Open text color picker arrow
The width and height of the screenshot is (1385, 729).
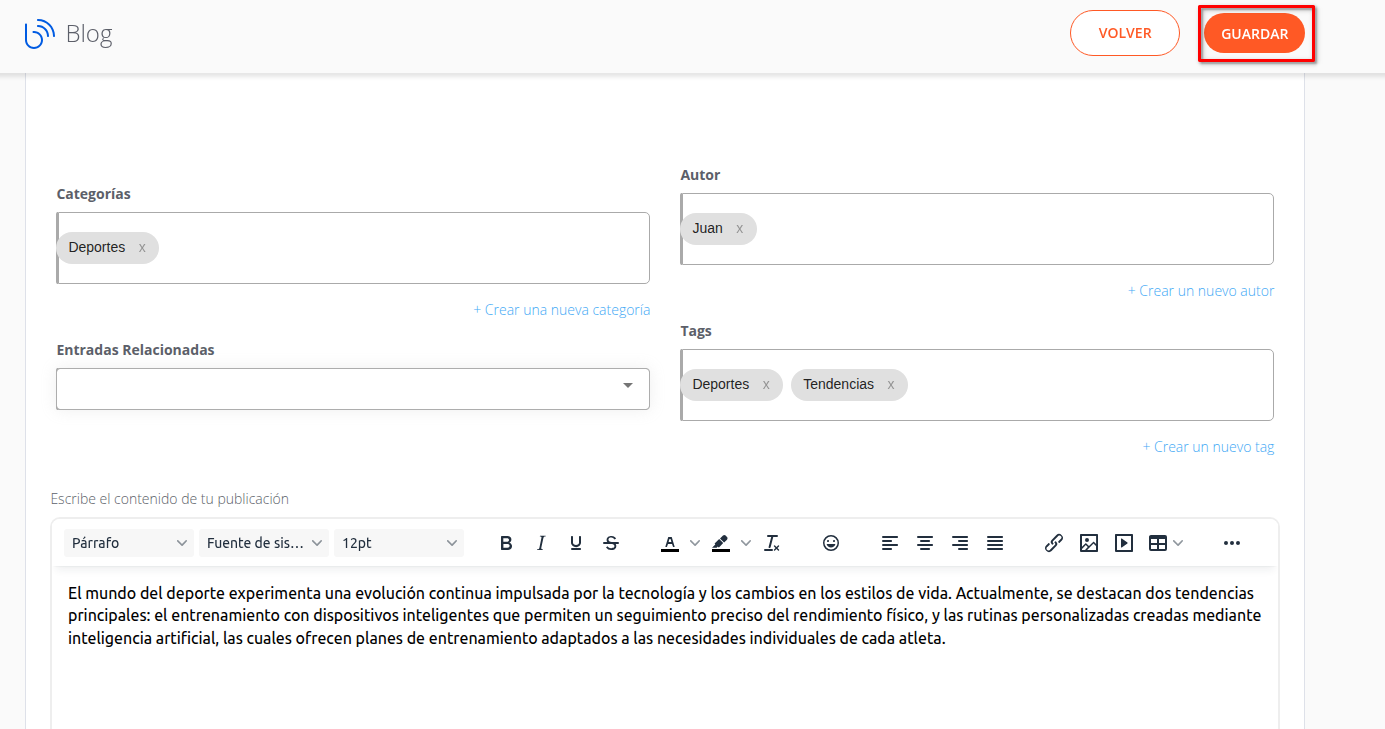(x=695, y=543)
